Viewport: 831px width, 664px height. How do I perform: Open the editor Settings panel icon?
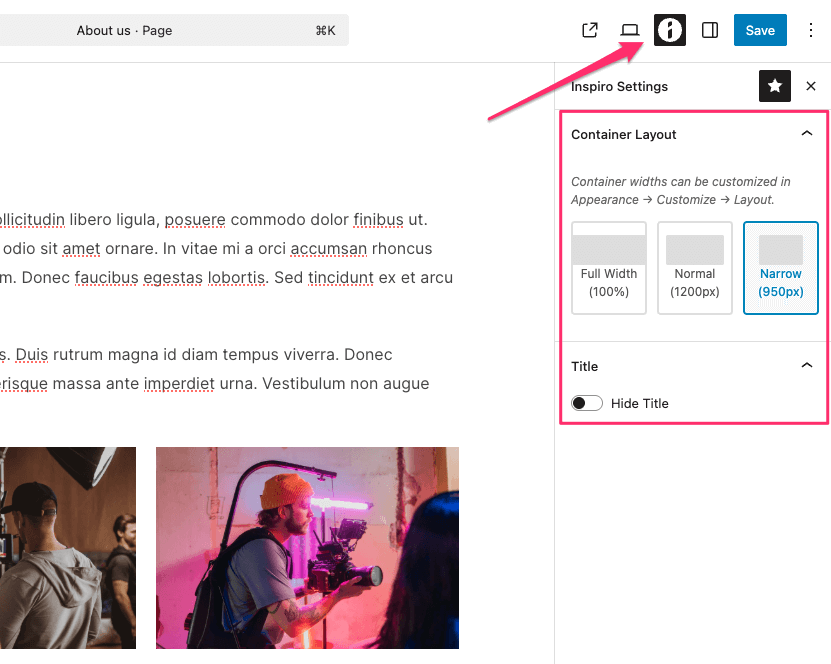[x=710, y=30]
